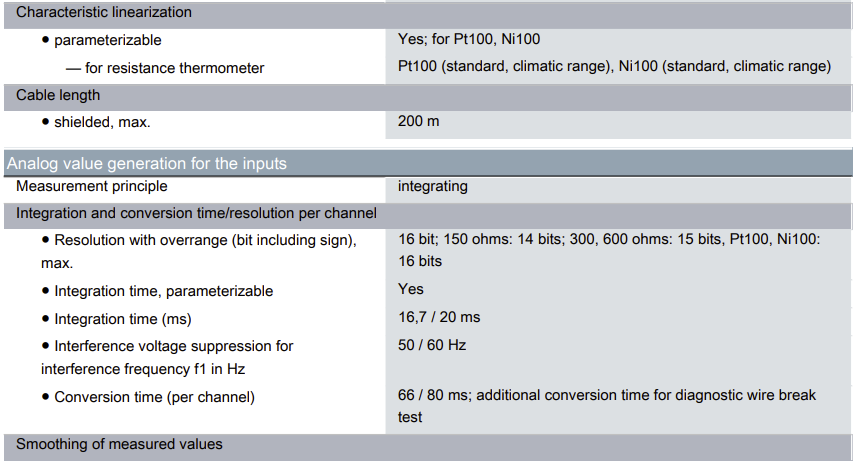The height and width of the screenshot is (466, 855).
Task: Click the Cable length row heading
Action: [x=58, y=95]
